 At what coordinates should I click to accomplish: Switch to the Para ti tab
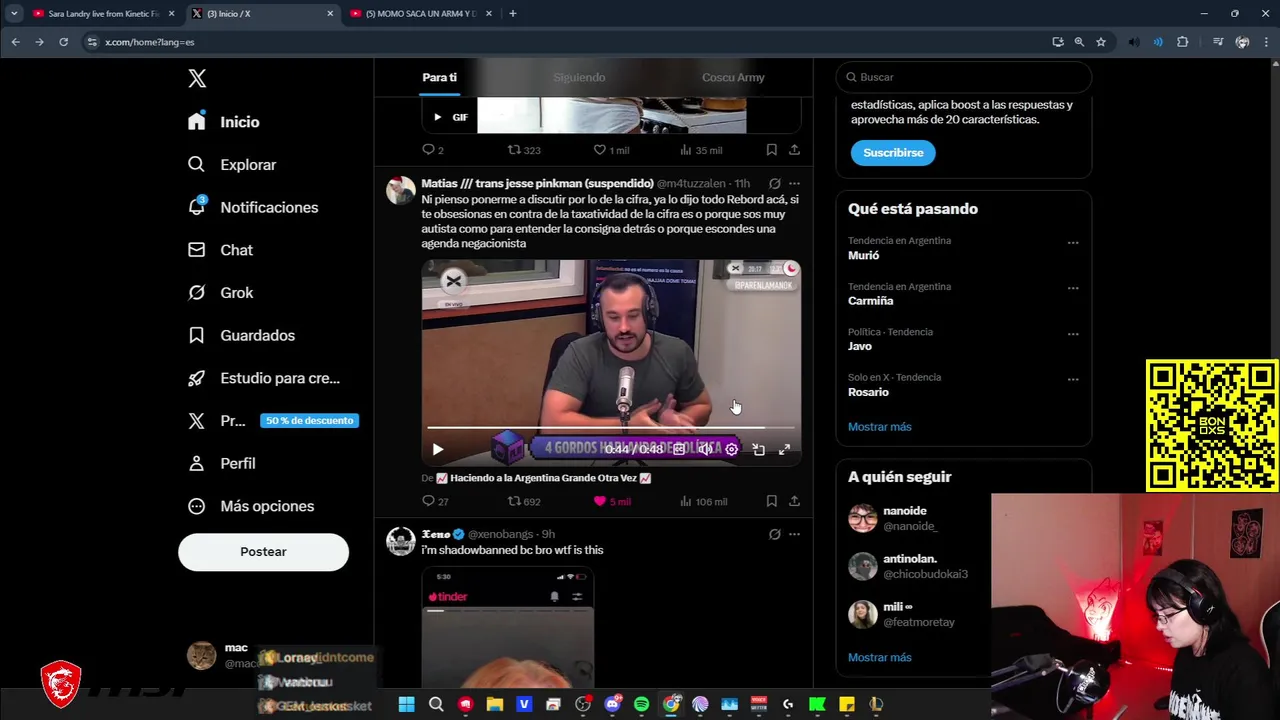coord(439,77)
